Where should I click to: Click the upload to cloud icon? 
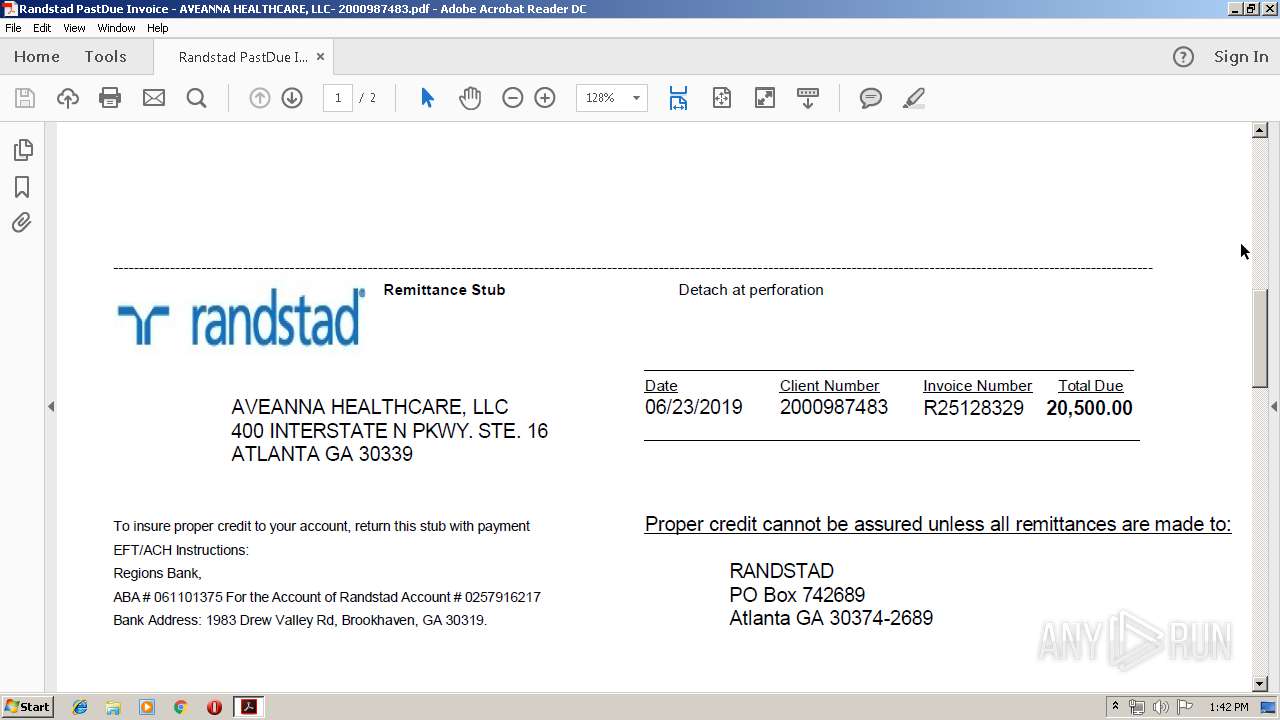(x=68, y=98)
